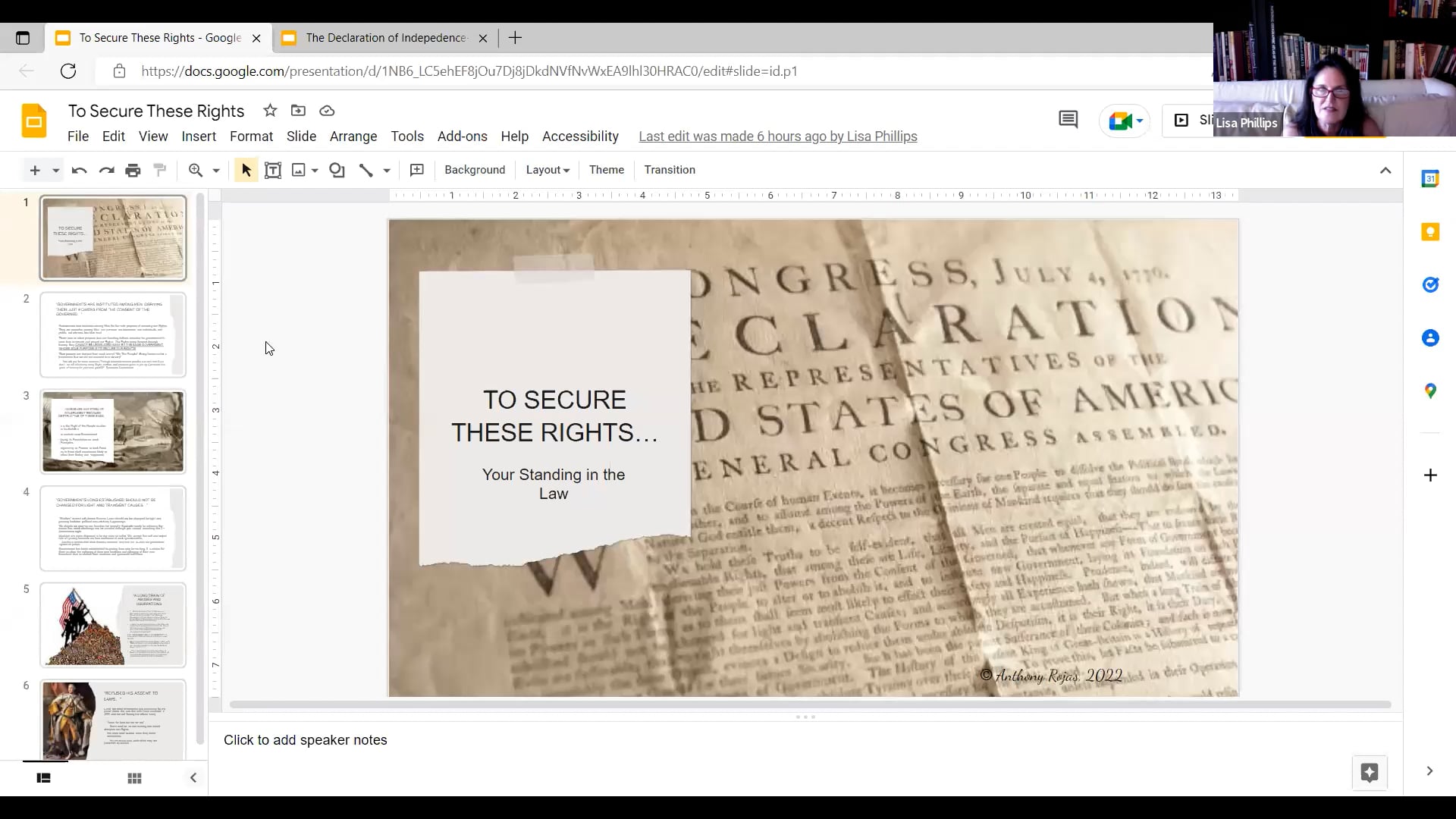1456x819 pixels.
Task: Select slide 5 with flag-raising image
Action: [x=113, y=625]
